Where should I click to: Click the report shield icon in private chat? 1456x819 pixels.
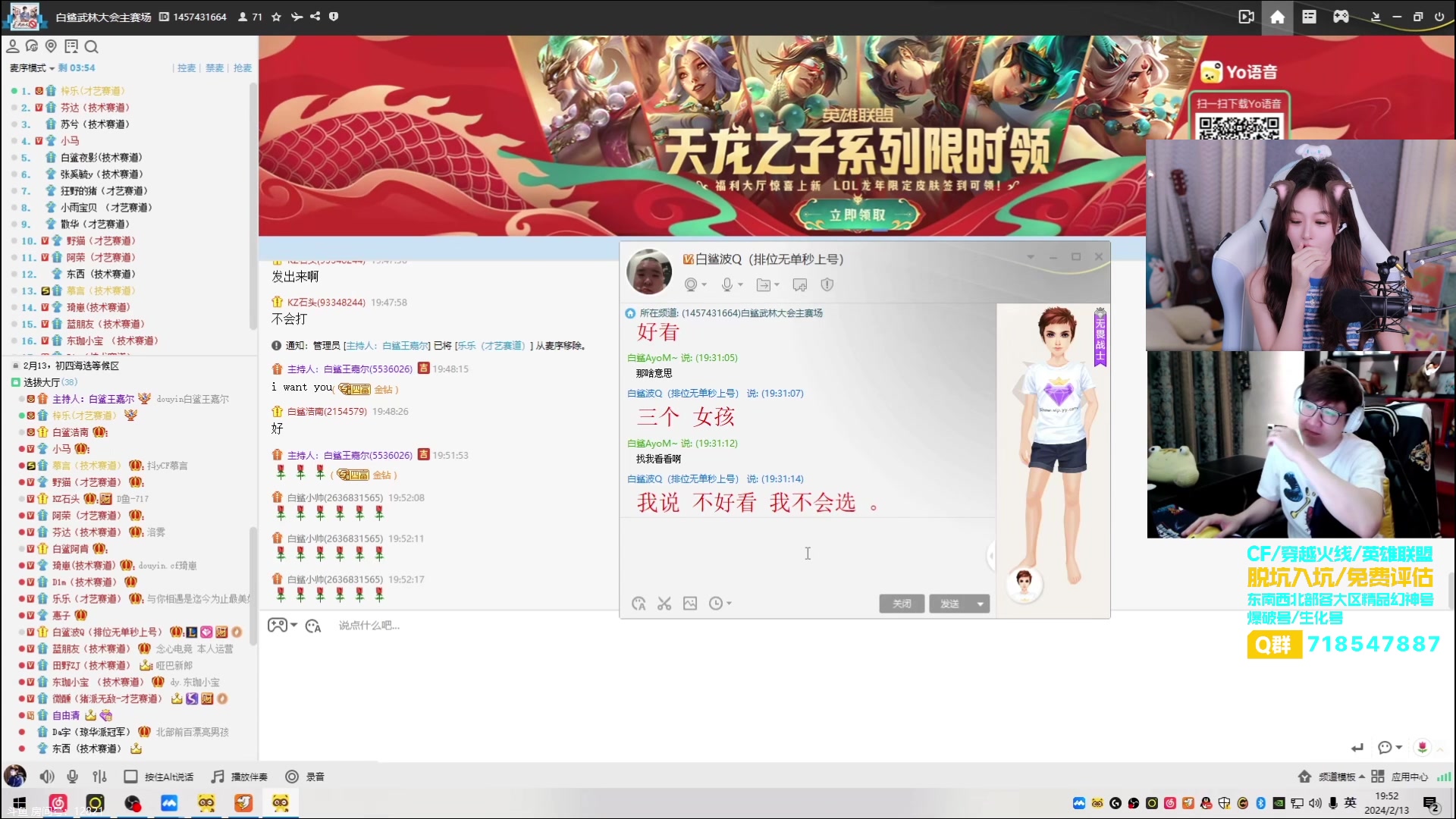(x=827, y=284)
